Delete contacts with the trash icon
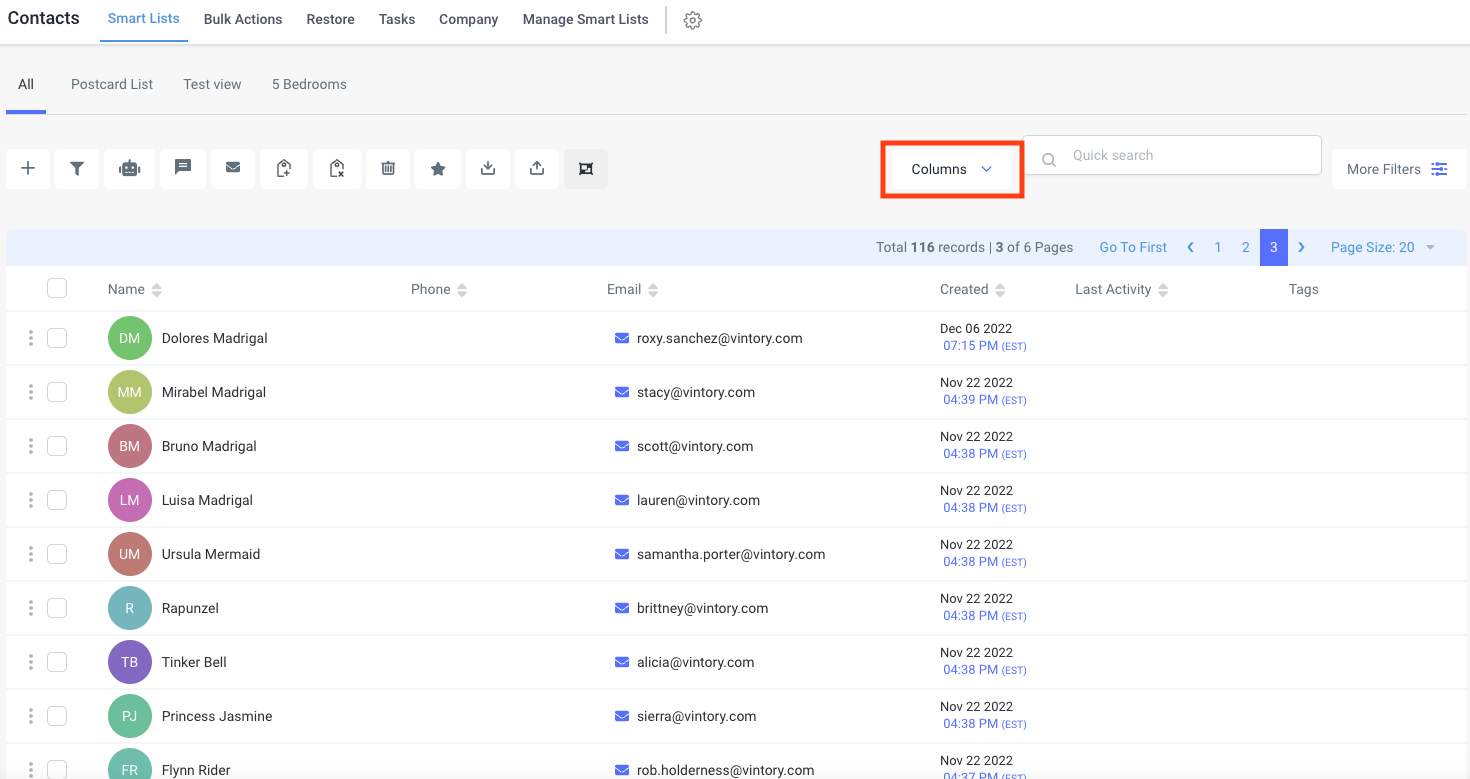Screen dimensions: 1470x779 pyautogui.click(x=388, y=169)
